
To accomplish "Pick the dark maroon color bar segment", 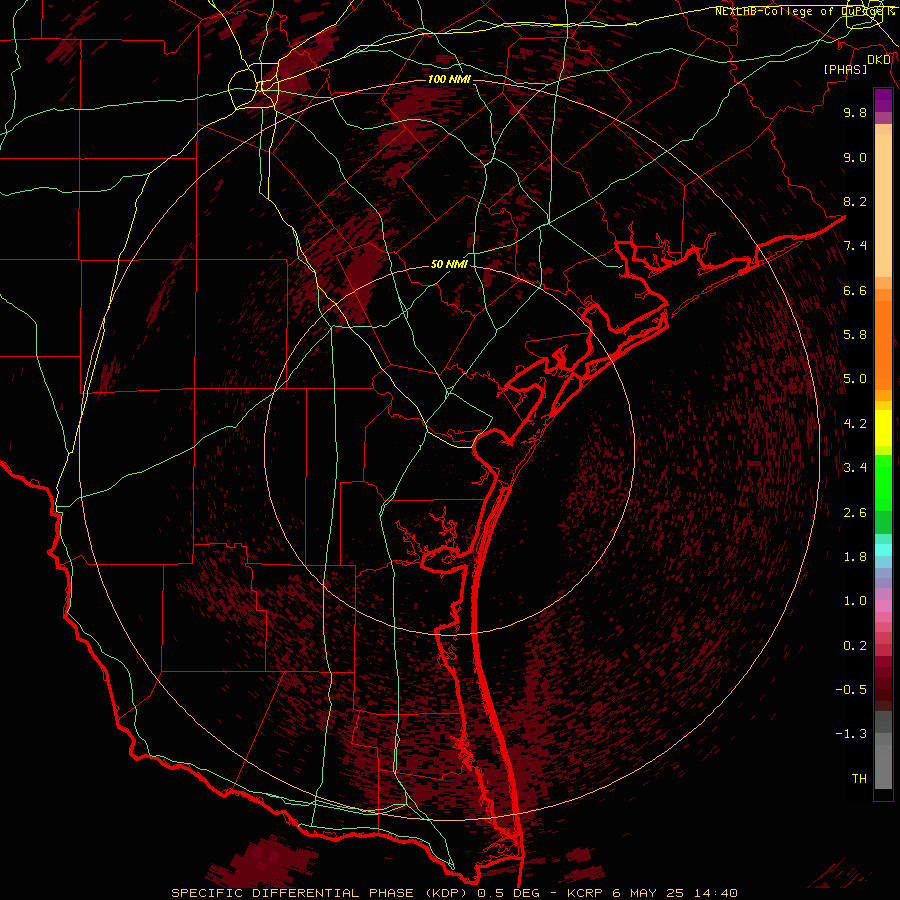I will click(883, 683).
